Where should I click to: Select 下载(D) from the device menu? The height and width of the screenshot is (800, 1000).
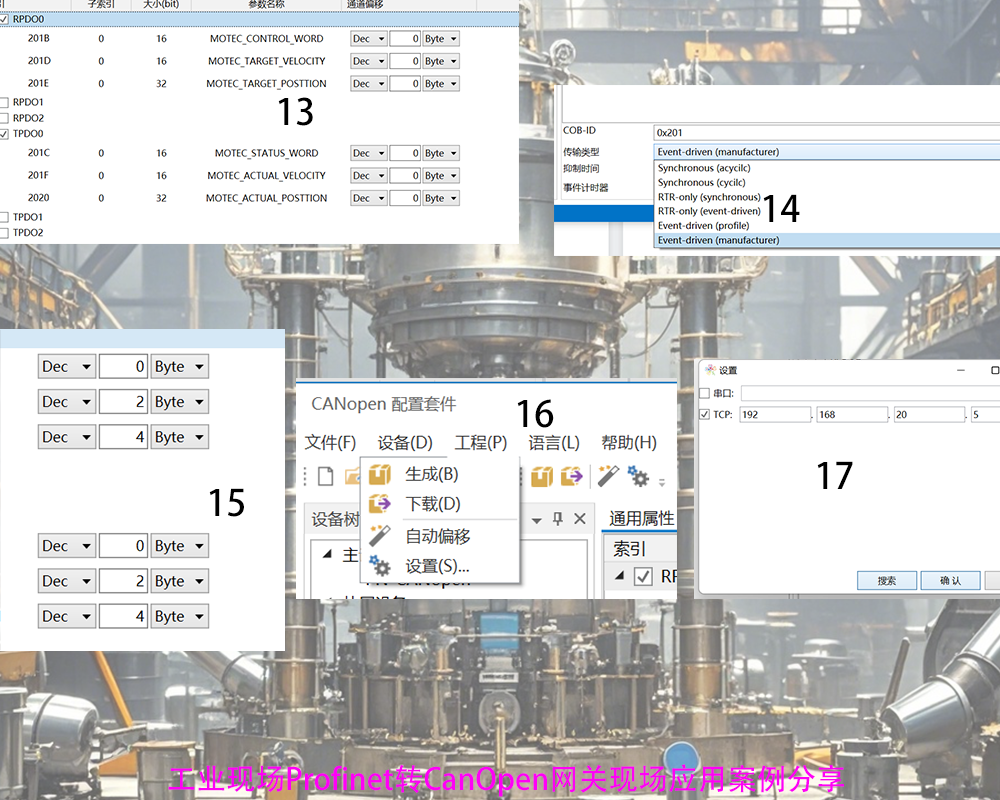pyautogui.click(x=440, y=504)
